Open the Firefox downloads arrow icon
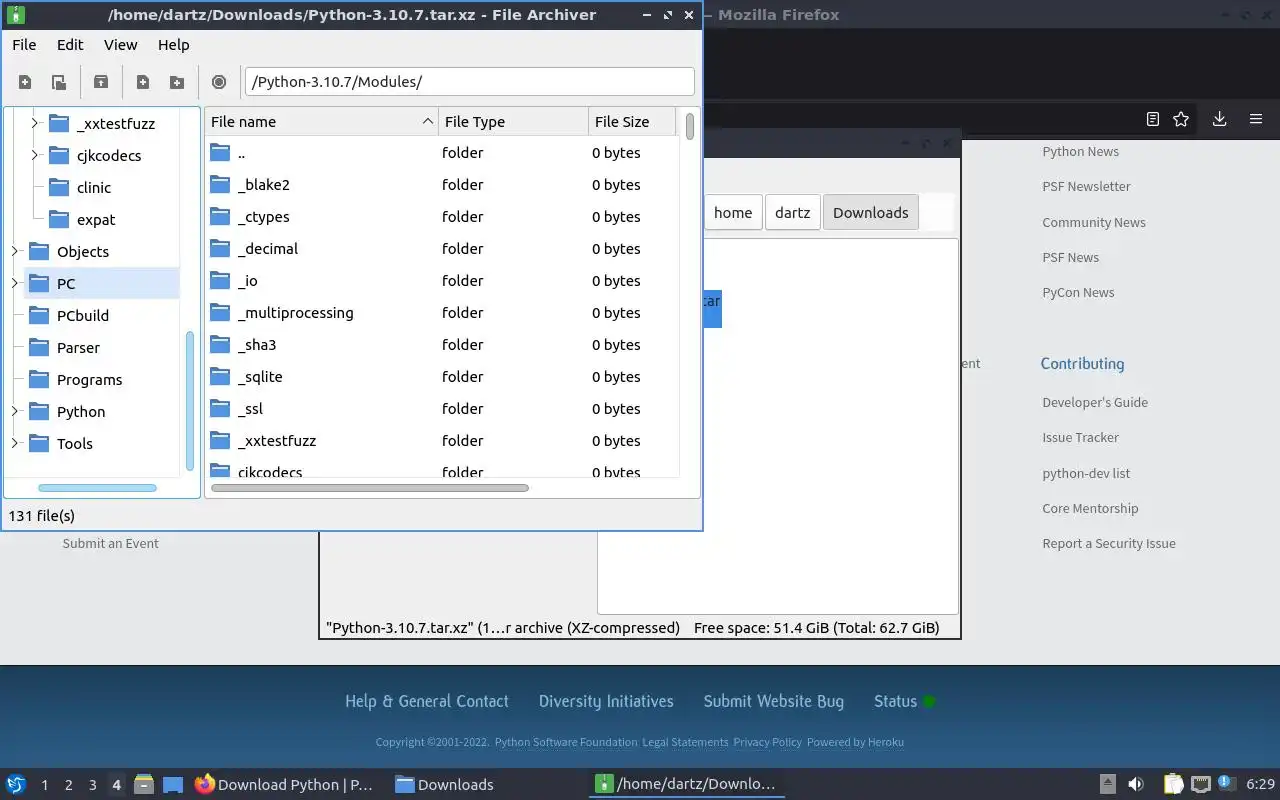 1219,119
